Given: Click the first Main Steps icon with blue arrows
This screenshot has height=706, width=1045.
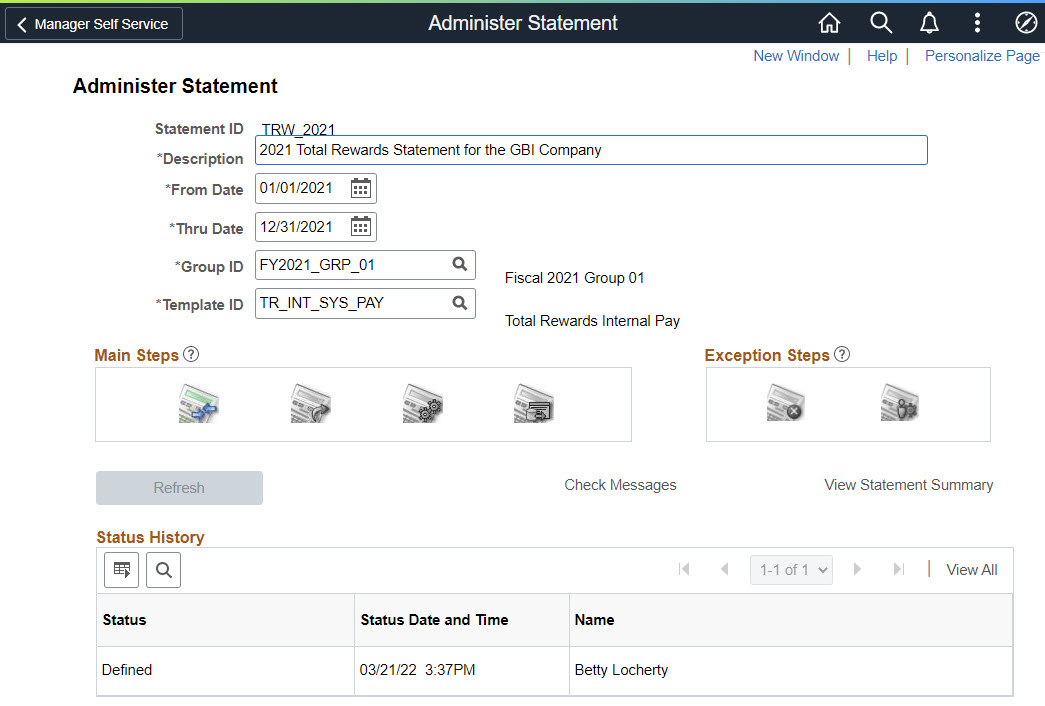Looking at the screenshot, I should tap(198, 404).
